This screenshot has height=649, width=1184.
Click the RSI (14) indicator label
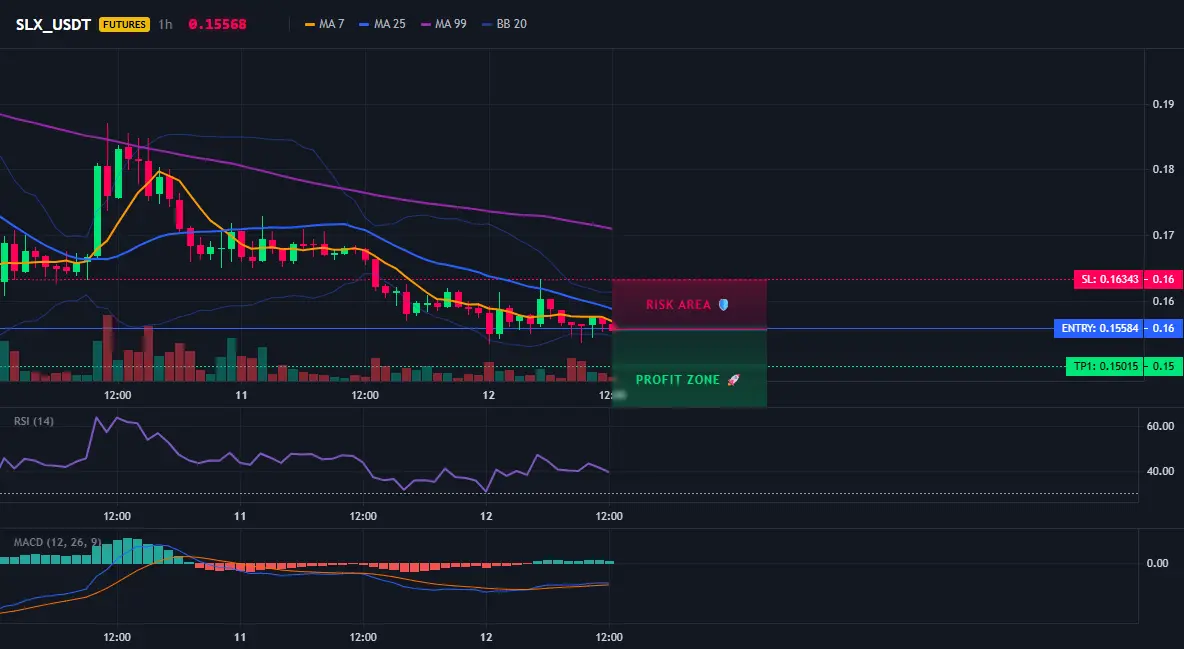33,421
